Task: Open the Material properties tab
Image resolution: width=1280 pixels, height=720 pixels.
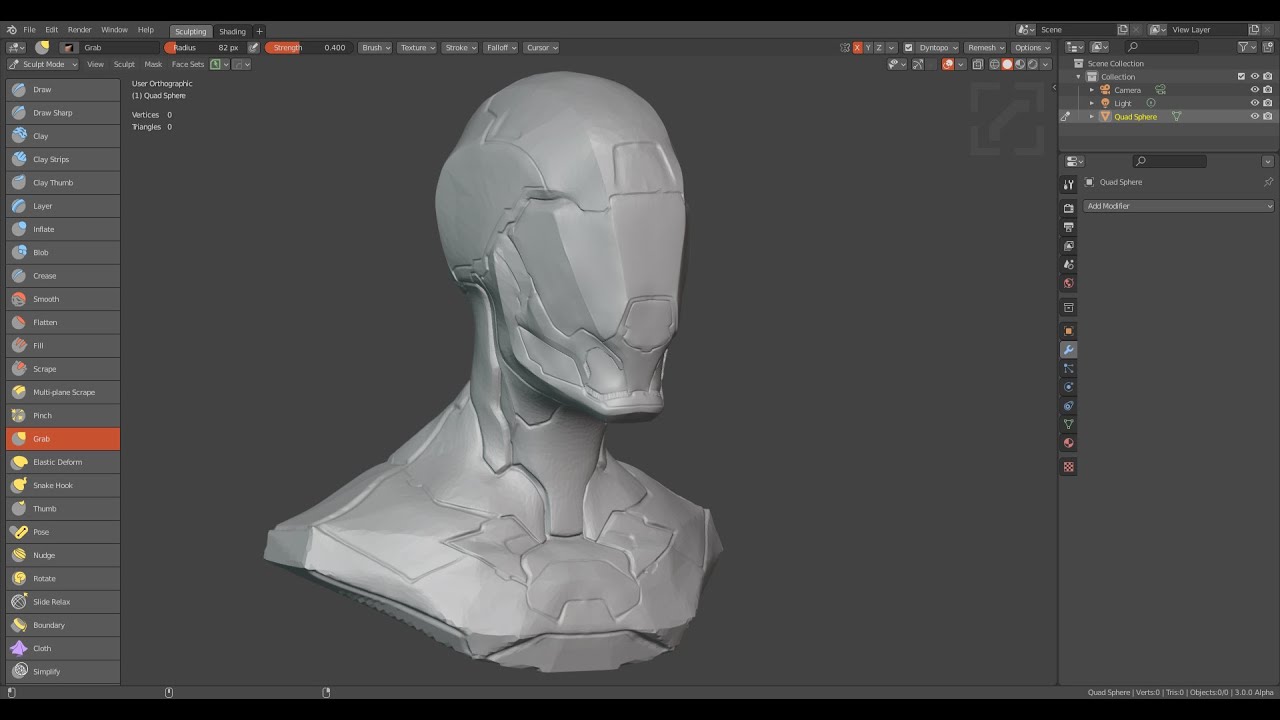Action: pos(1069,443)
